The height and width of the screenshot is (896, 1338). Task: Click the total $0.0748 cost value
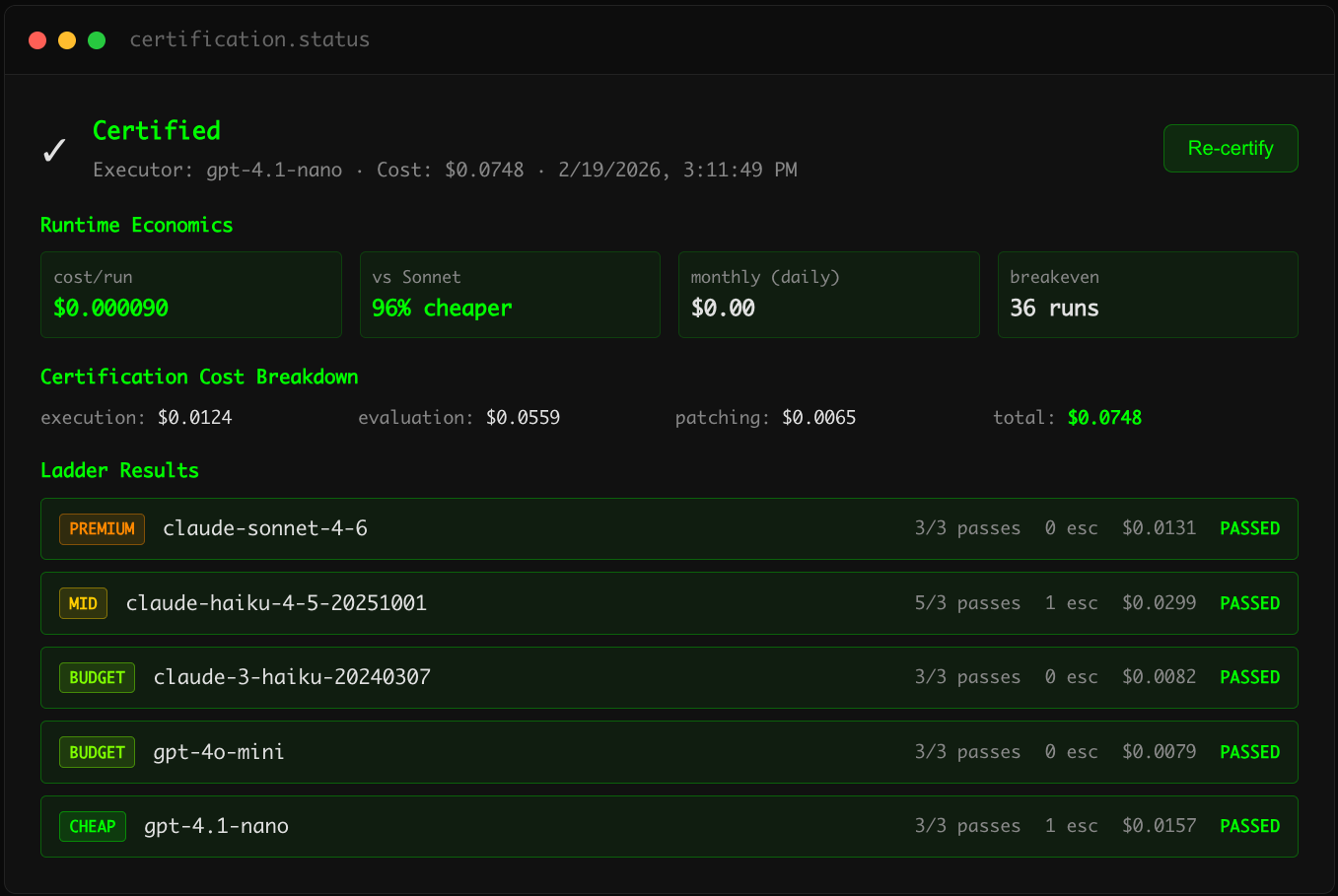(1104, 418)
